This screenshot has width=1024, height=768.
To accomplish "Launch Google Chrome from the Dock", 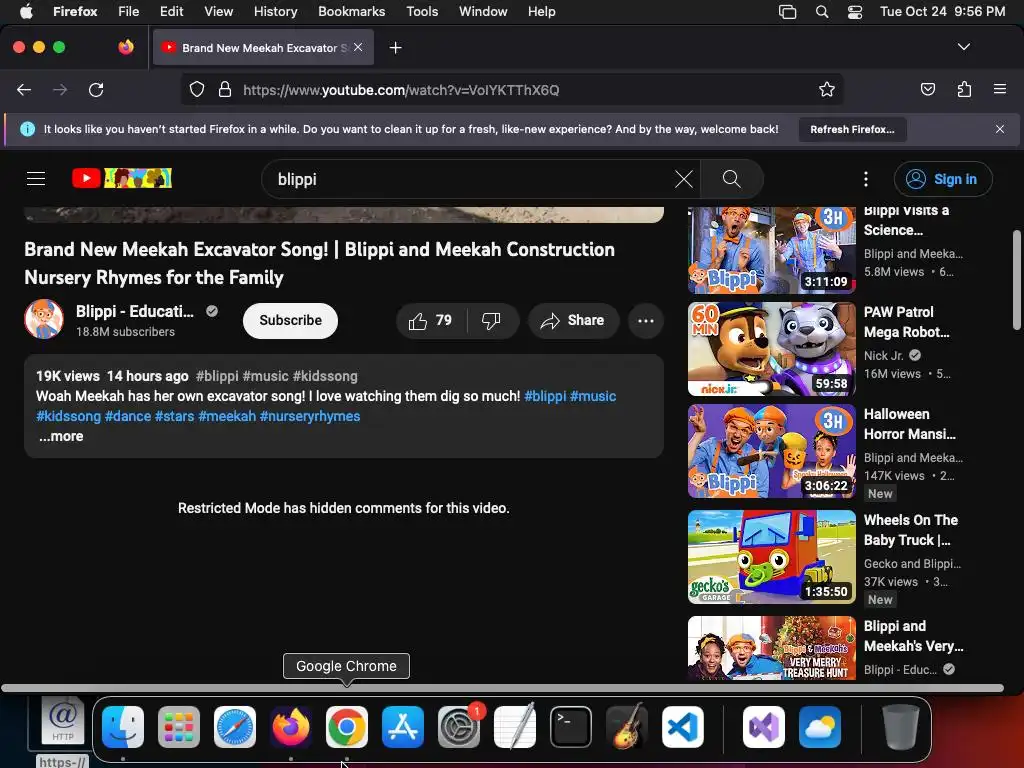I will (346, 727).
